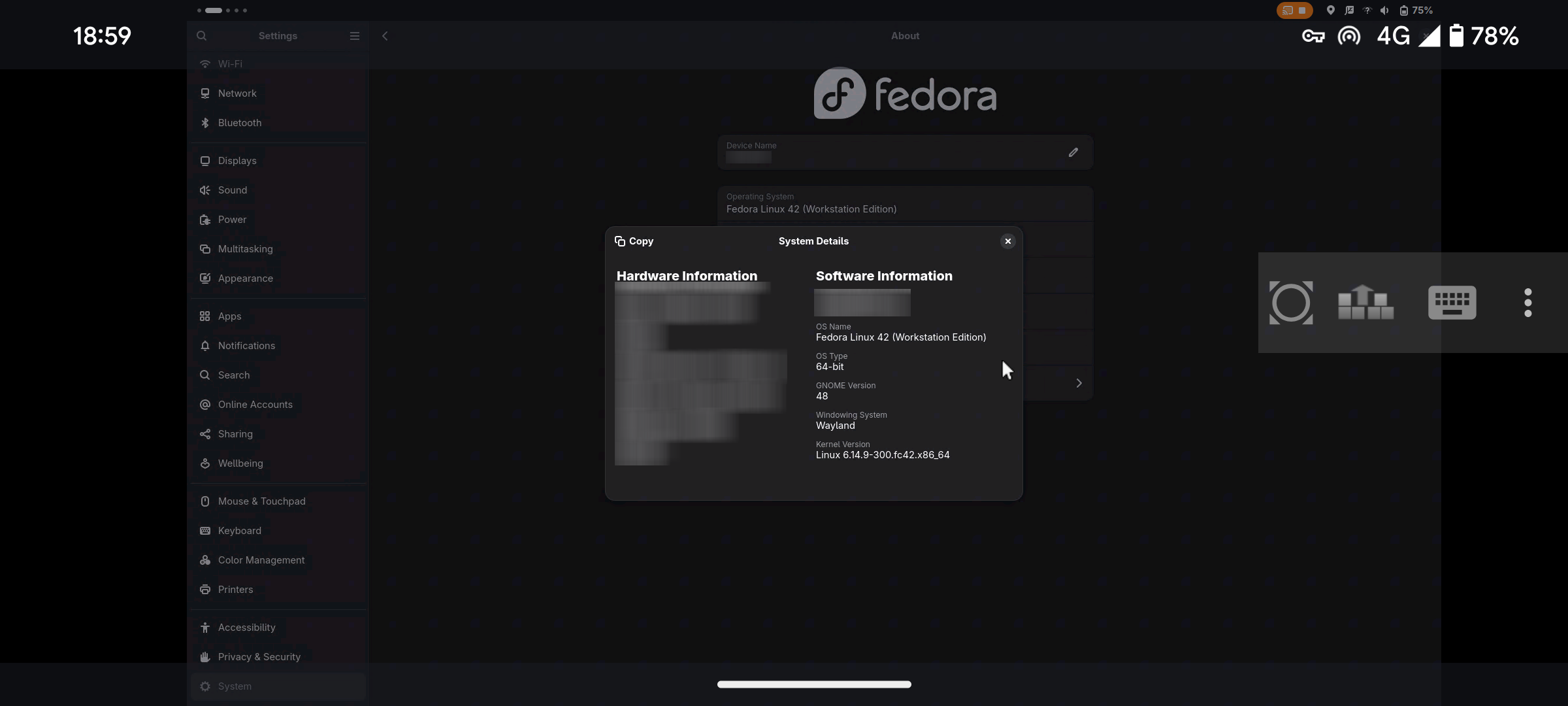
Task: Click the Windowing System value Wayland
Action: tap(836, 426)
